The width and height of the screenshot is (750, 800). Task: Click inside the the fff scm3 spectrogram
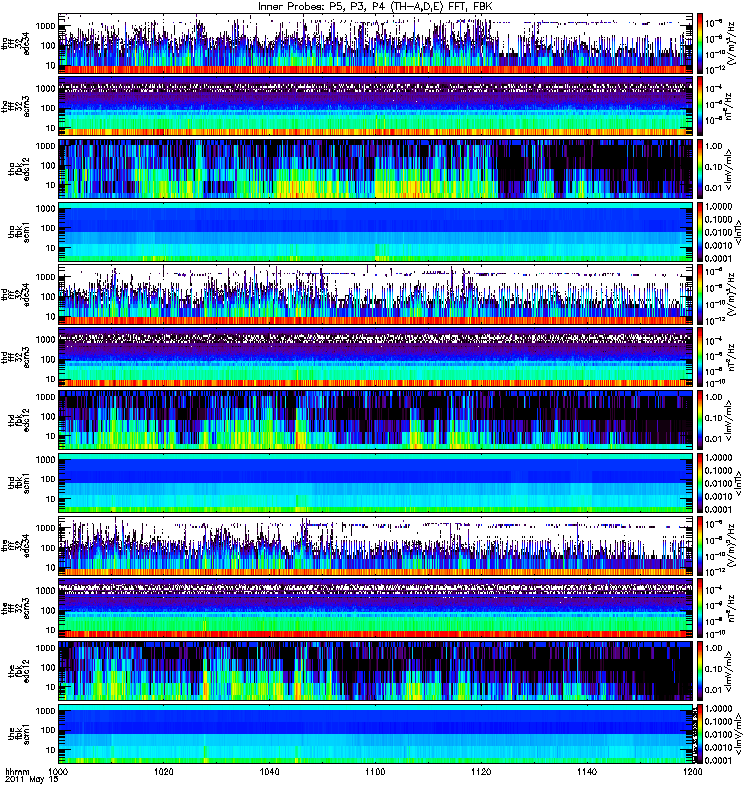coord(376,609)
